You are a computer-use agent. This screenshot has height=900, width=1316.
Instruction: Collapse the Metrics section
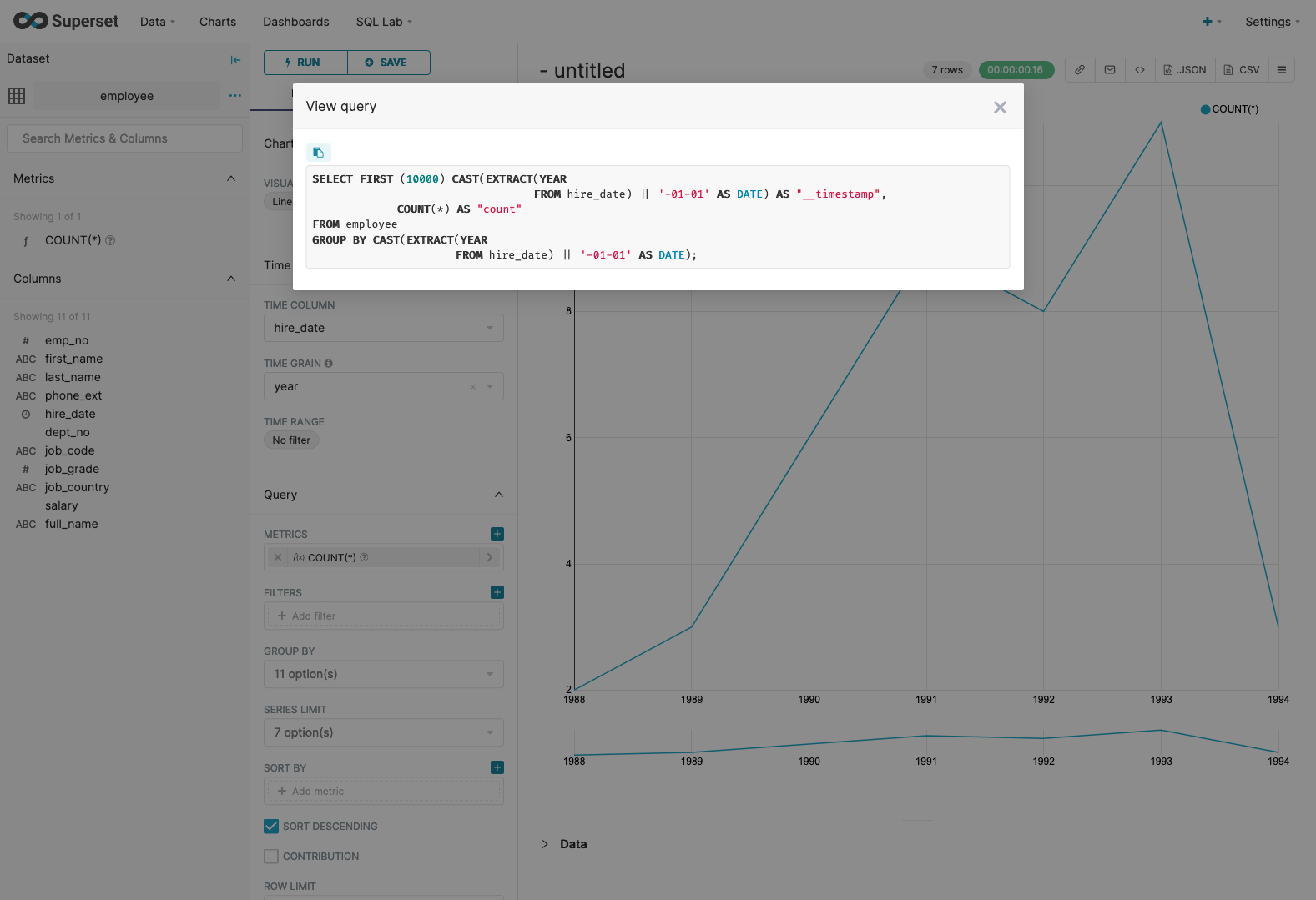[231, 178]
